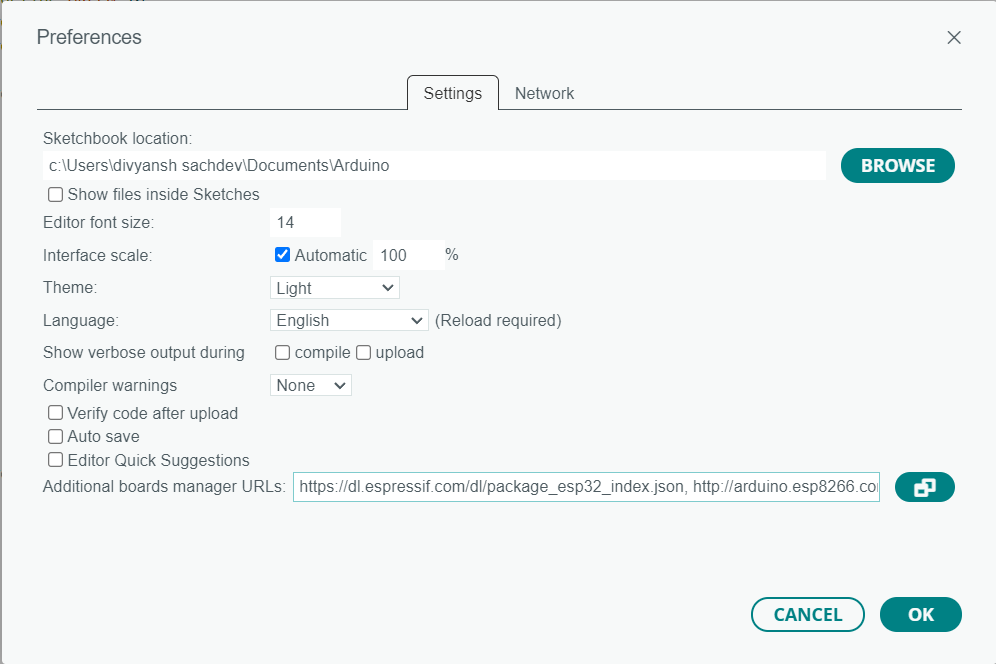Toggle verbose output during upload

click(364, 352)
